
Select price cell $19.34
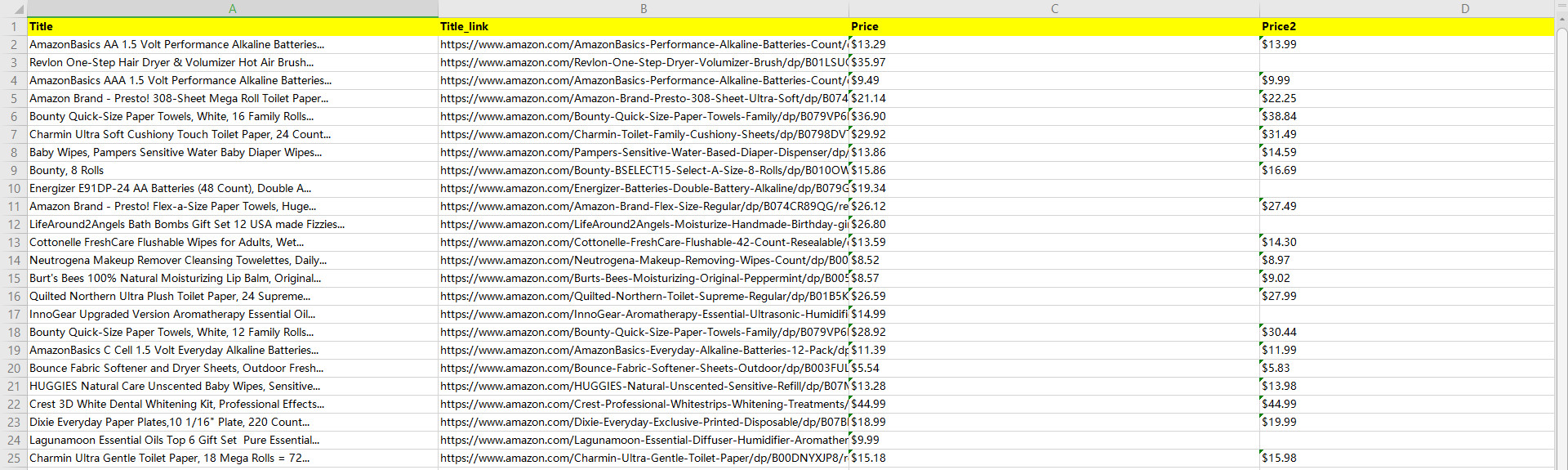click(1054, 188)
